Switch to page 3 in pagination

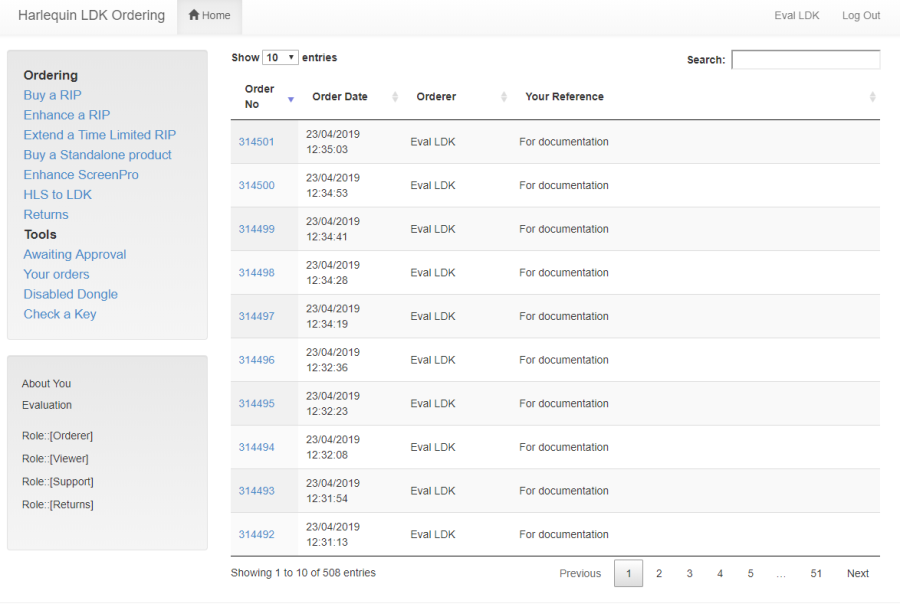[x=689, y=574]
